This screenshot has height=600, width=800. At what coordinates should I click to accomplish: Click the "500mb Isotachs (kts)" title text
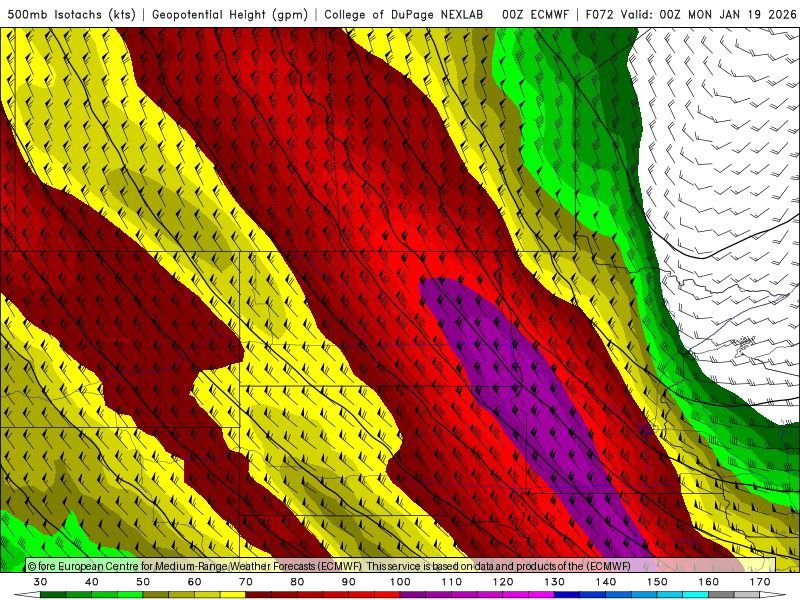click(x=71, y=14)
